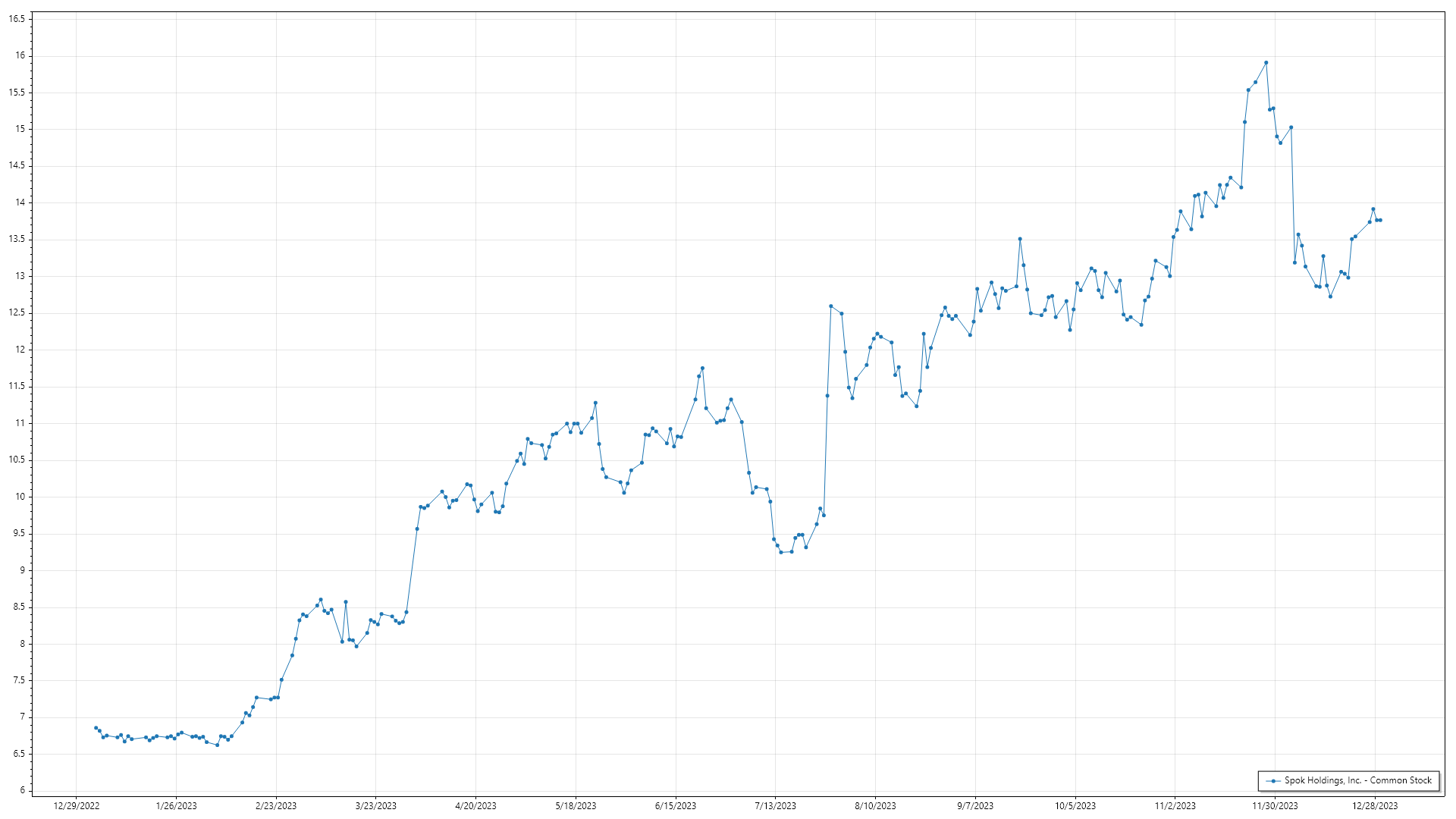This screenshot has height=819, width=1456.
Task: Click the 10/5/2023 x-axis date label
Action: (1075, 806)
